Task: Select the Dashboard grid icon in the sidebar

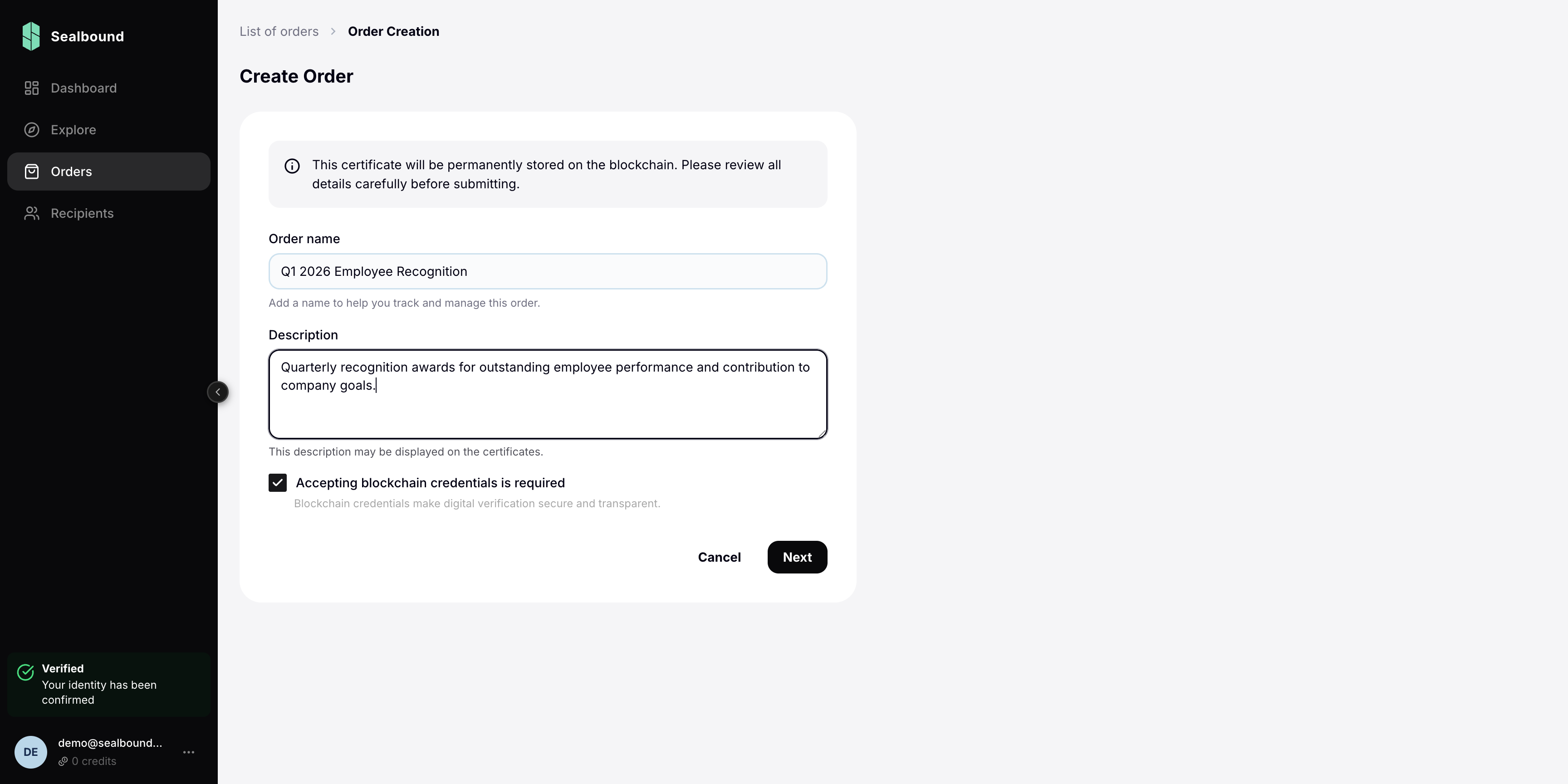Action: click(32, 88)
